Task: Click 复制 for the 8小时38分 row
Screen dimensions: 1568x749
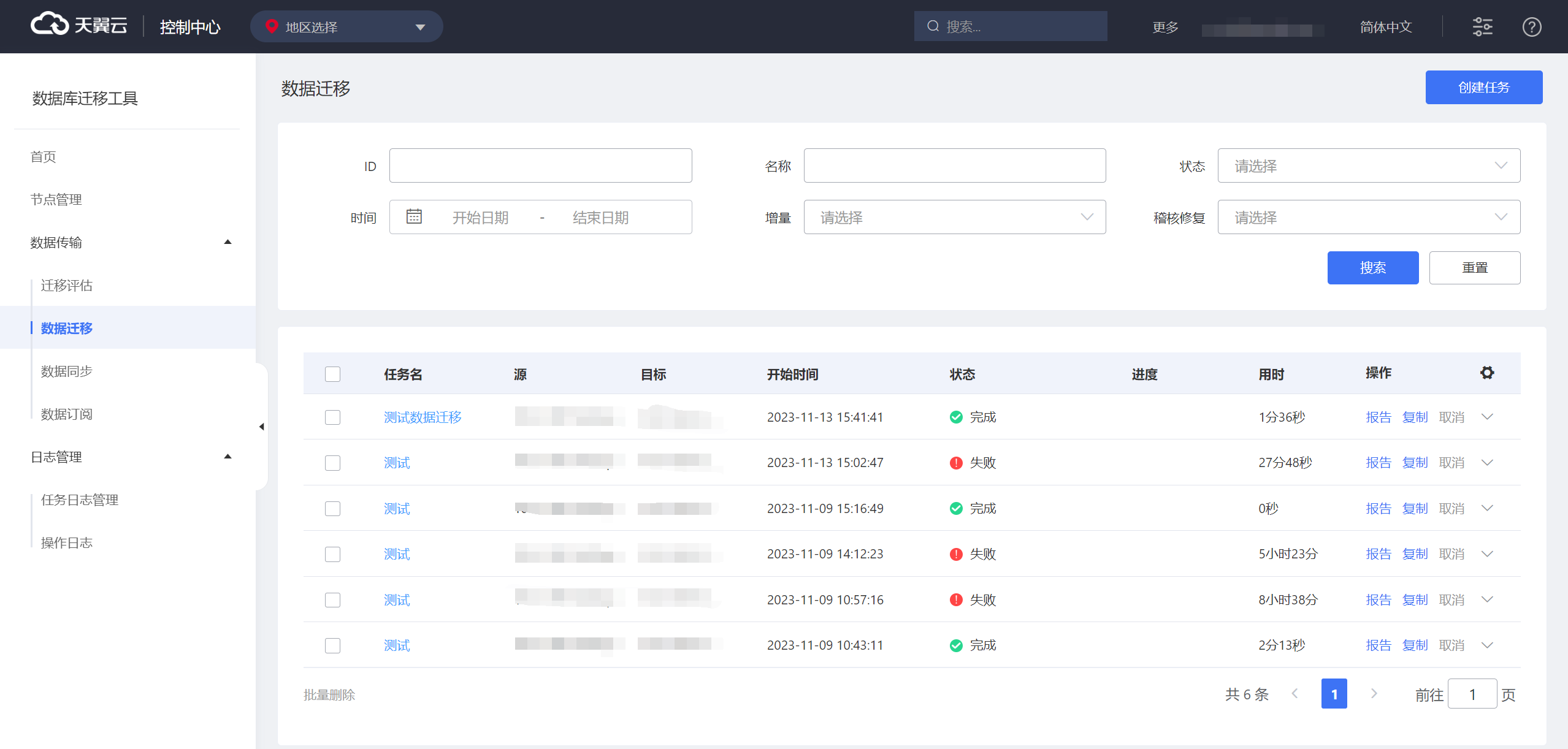Action: coord(1415,600)
